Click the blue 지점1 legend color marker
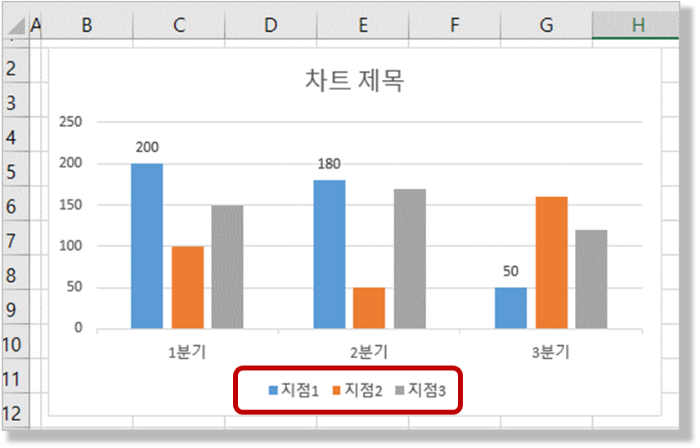The height and width of the screenshot is (448, 700). pos(273,390)
